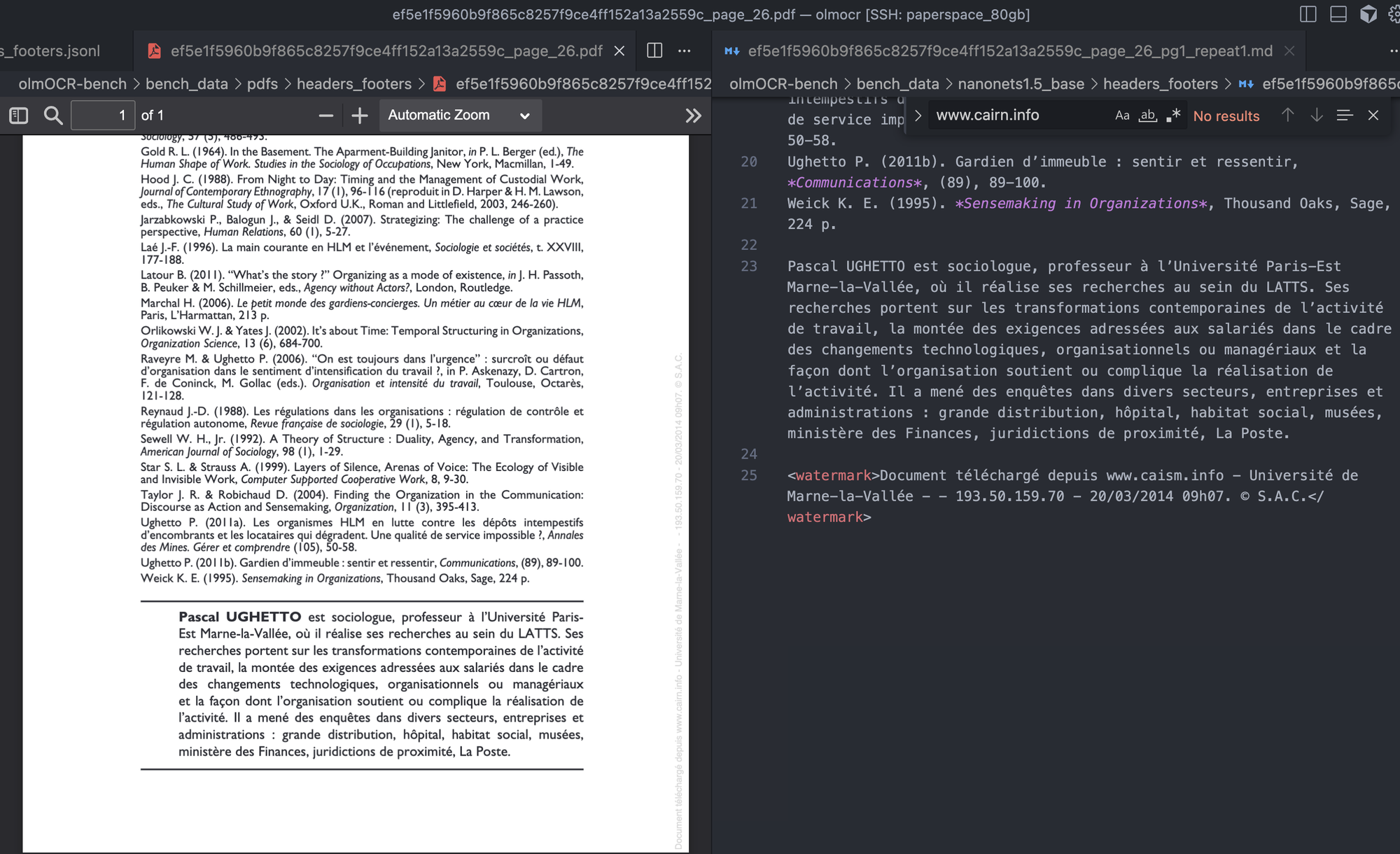Switch to the page_26.pdf tab

(x=385, y=50)
